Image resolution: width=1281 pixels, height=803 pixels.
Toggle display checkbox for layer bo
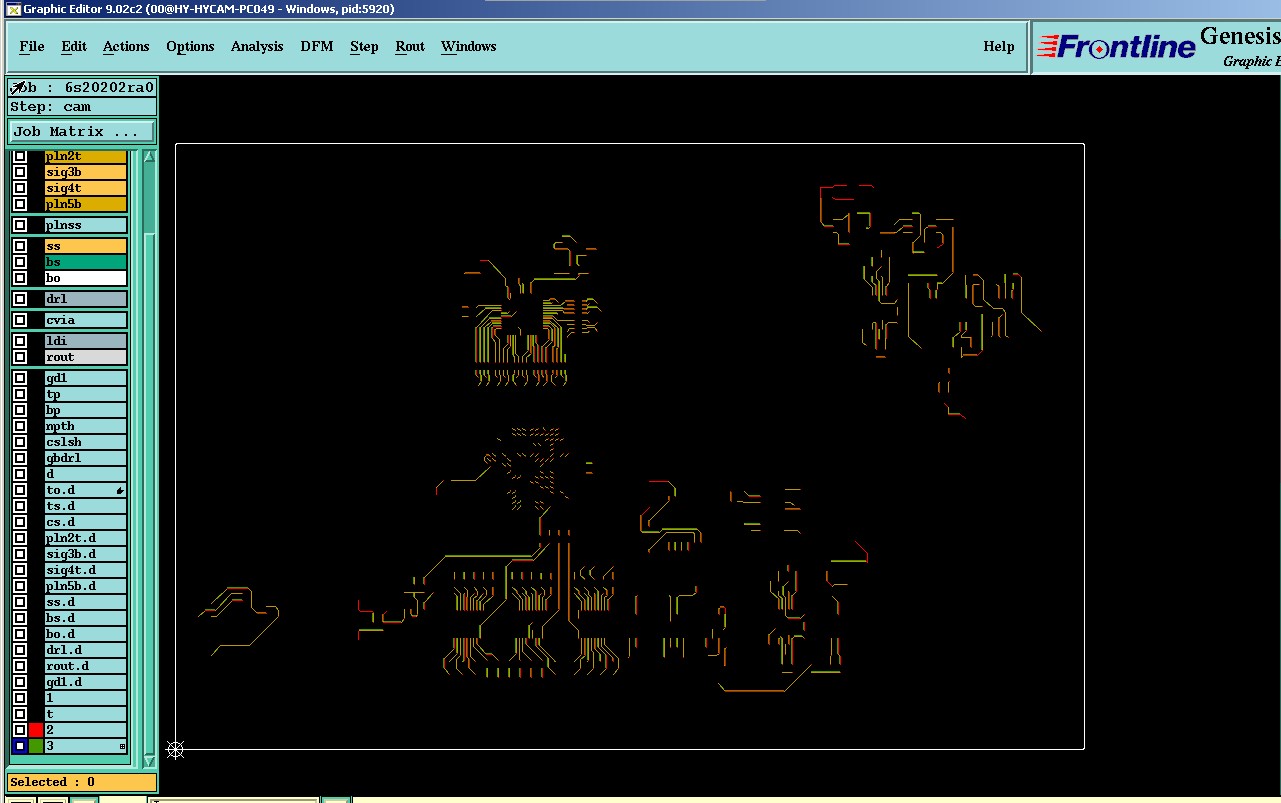click(x=20, y=278)
